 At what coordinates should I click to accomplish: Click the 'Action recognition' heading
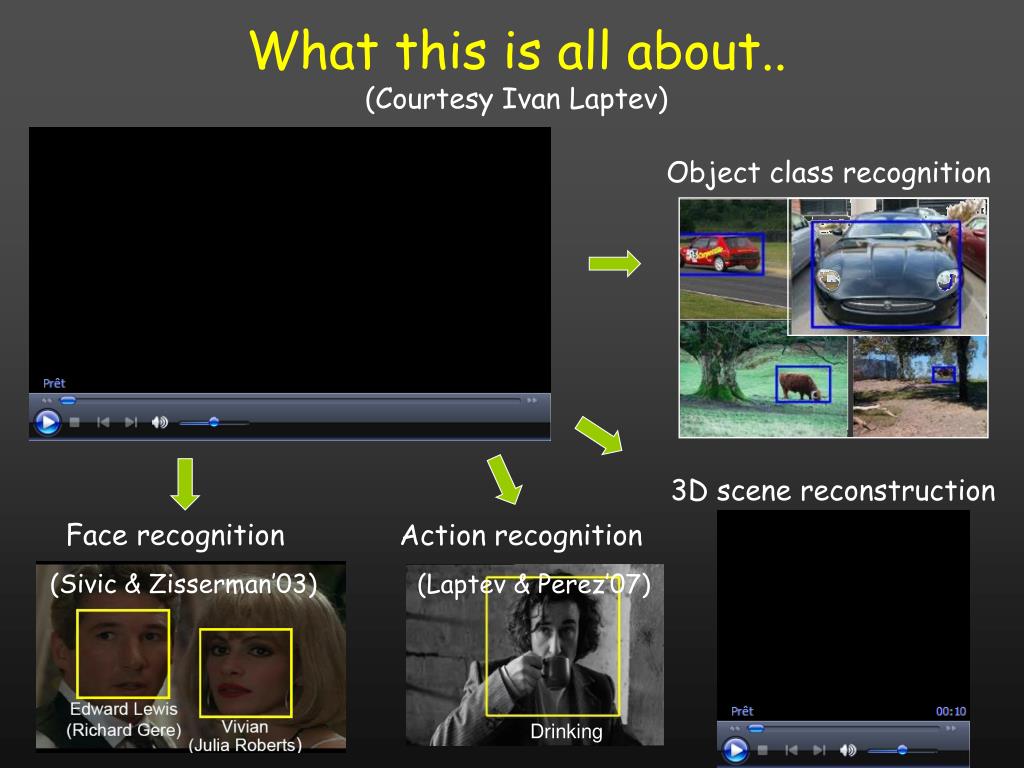point(522,536)
